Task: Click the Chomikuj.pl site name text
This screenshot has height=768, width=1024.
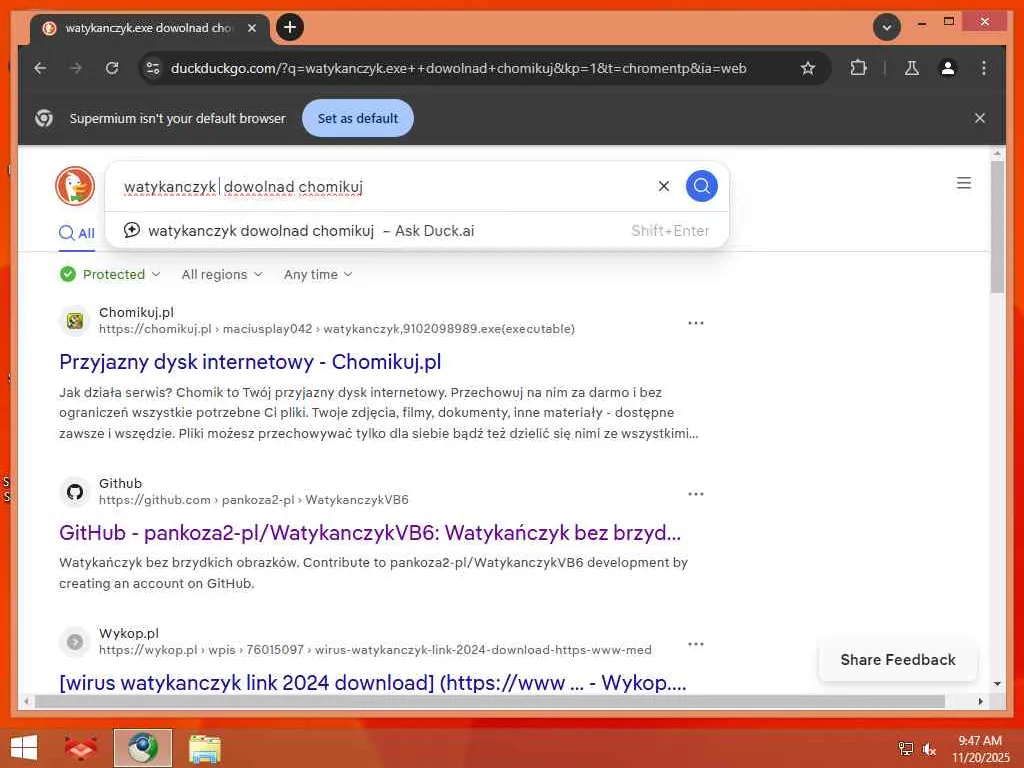Action: [136, 312]
